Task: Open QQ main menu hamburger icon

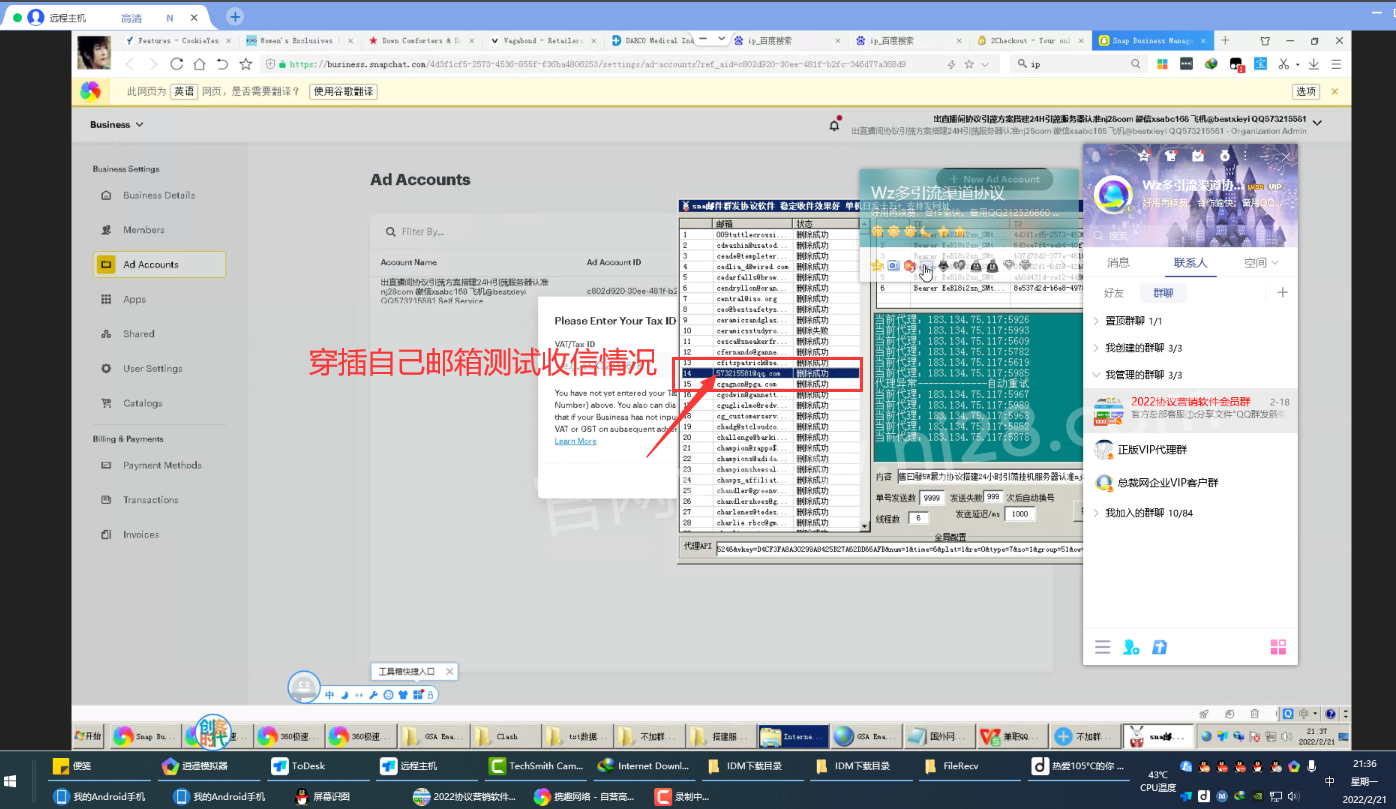Action: pyautogui.click(x=1102, y=647)
